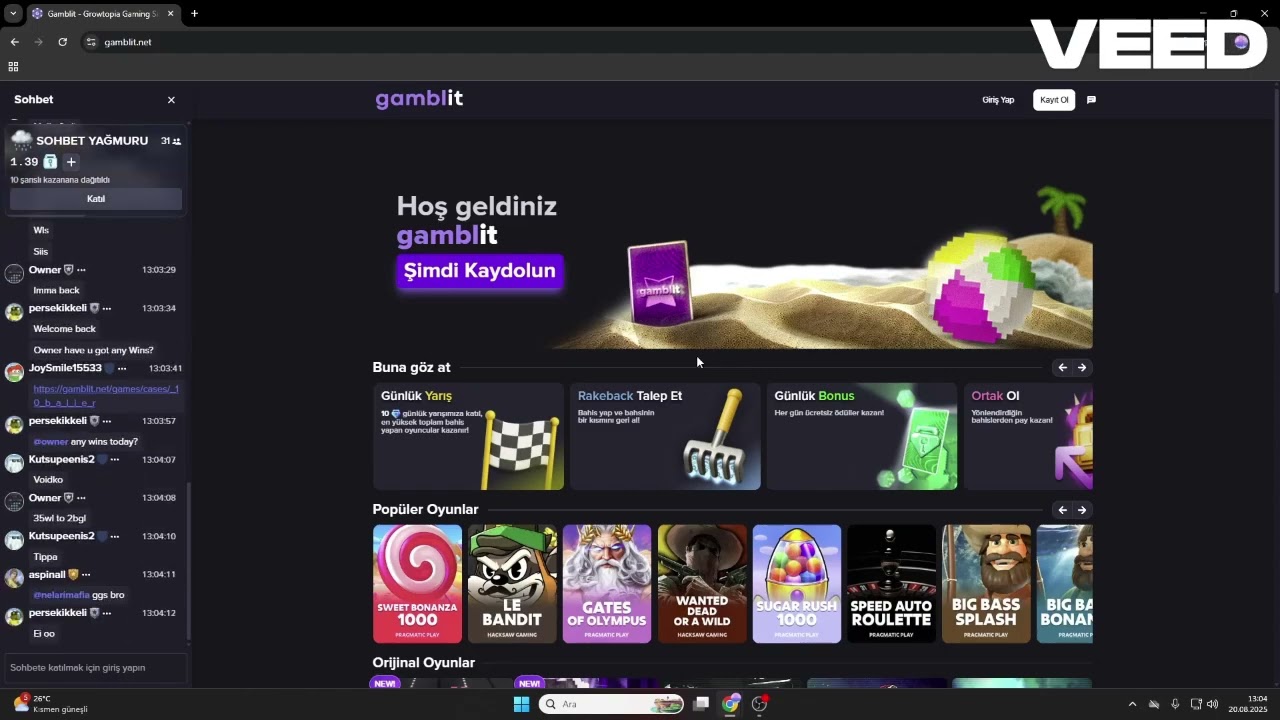1280x720 pixels.
Task: Click the @owner mention in chat
Action: pyautogui.click(x=49, y=442)
